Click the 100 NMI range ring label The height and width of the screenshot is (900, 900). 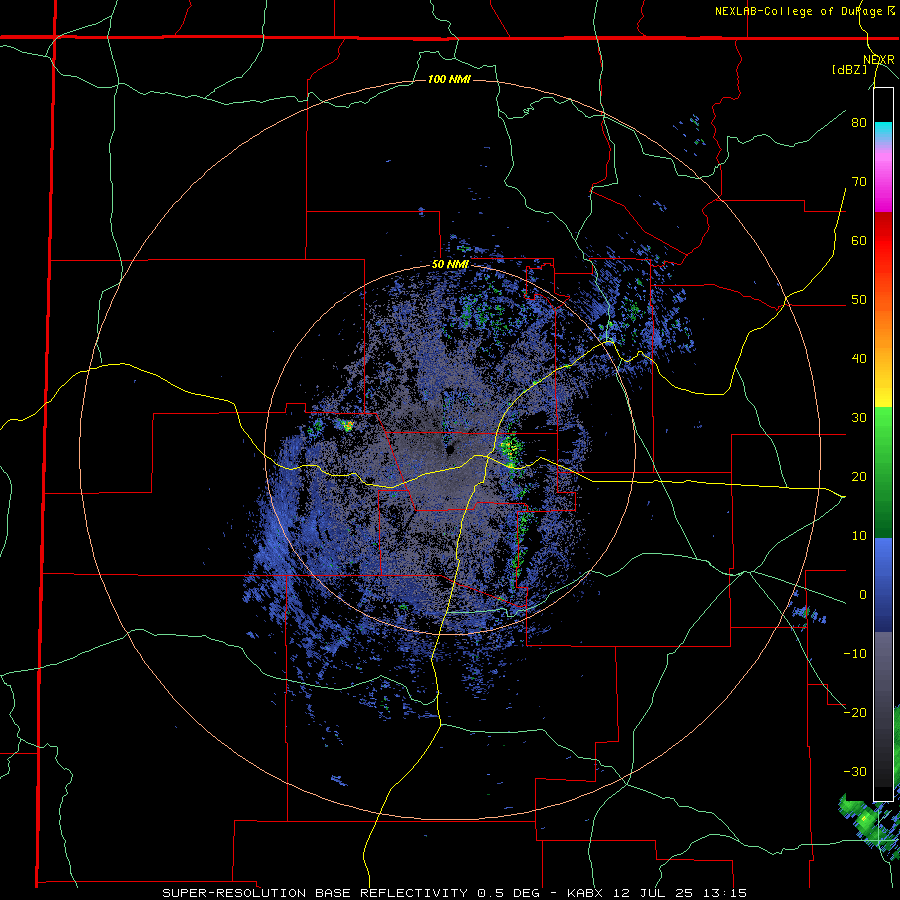(449, 79)
